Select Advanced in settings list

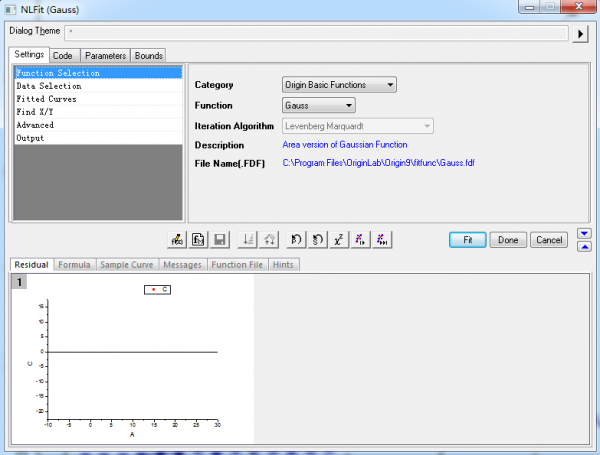click(x=98, y=125)
